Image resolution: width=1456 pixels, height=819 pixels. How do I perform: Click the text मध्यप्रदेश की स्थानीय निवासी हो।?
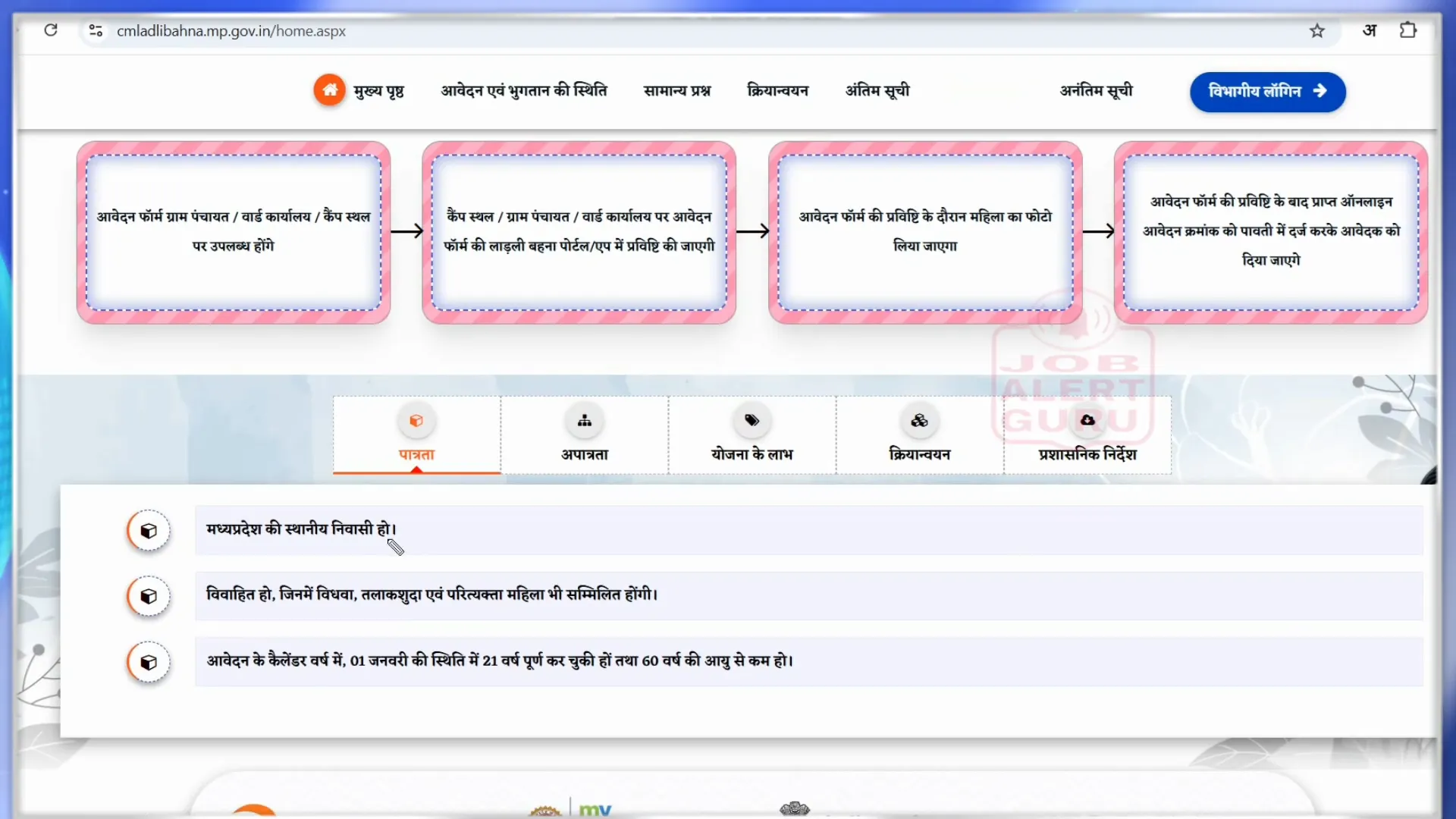(x=301, y=529)
